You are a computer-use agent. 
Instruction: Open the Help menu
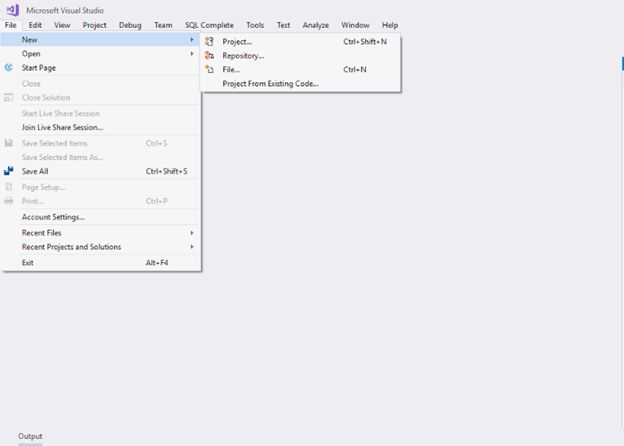[390, 25]
